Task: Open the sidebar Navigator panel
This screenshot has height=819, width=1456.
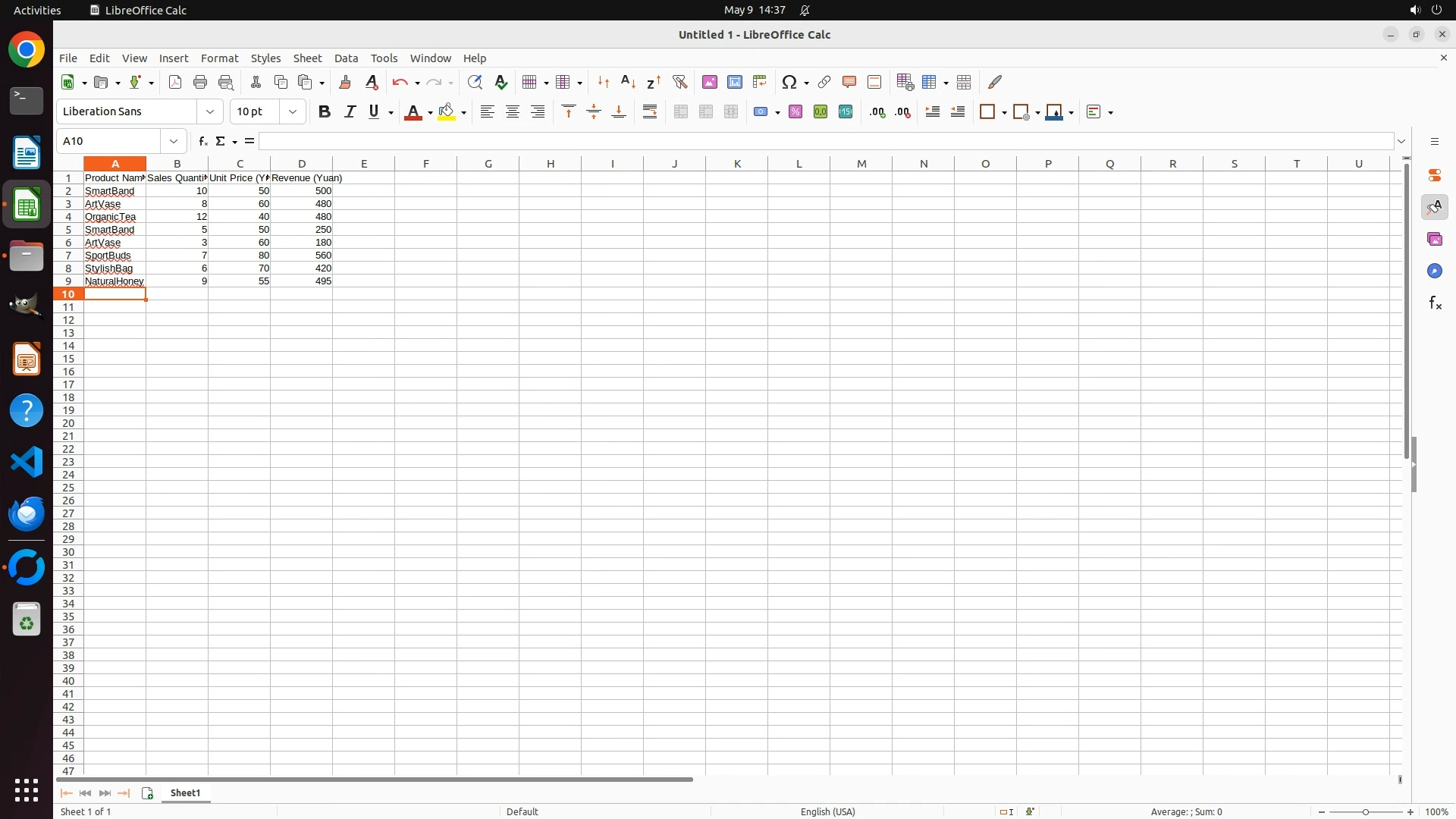Action: [1435, 271]
